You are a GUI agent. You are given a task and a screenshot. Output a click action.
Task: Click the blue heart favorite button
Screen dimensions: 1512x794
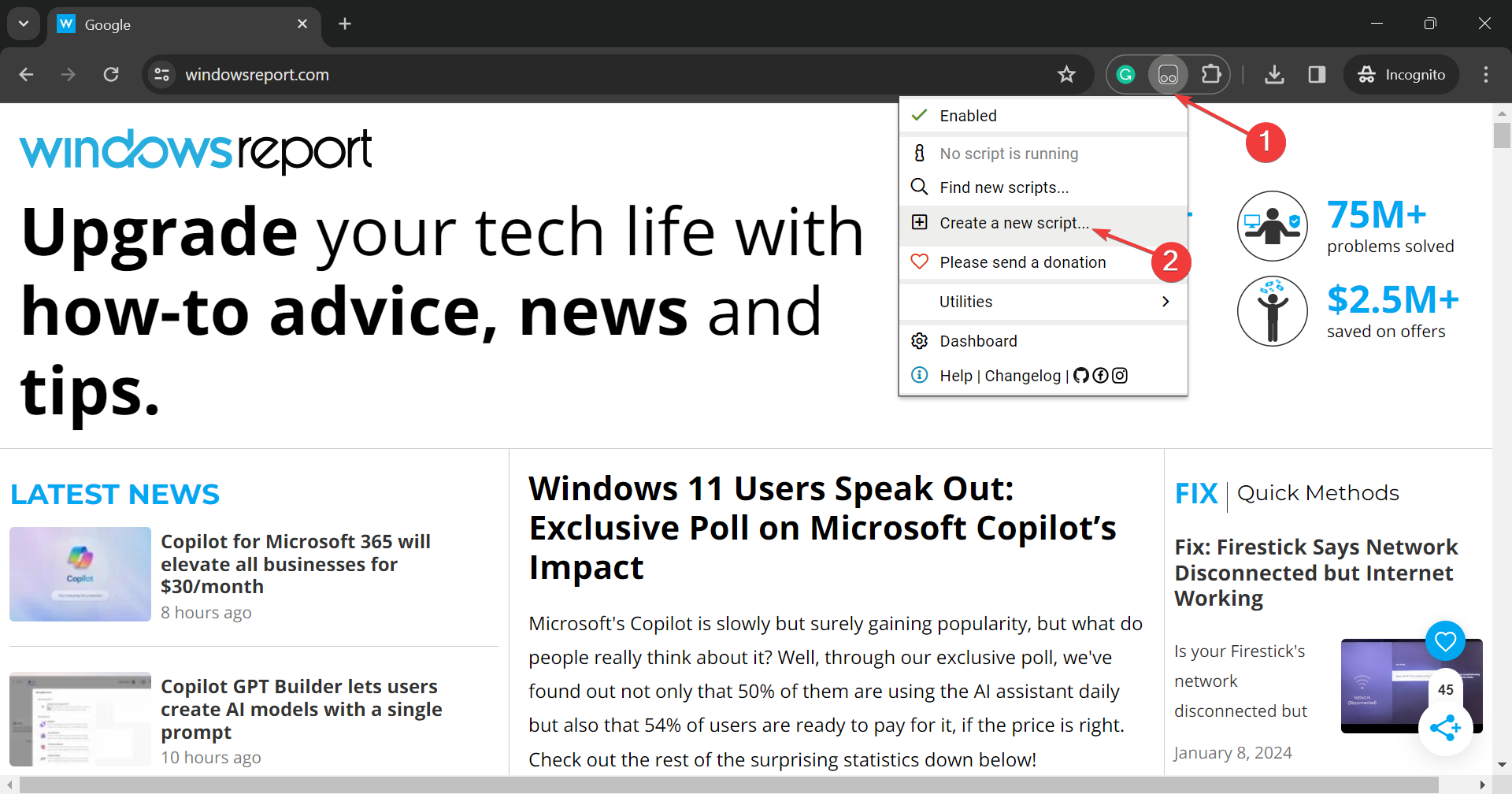(1446, 641)
